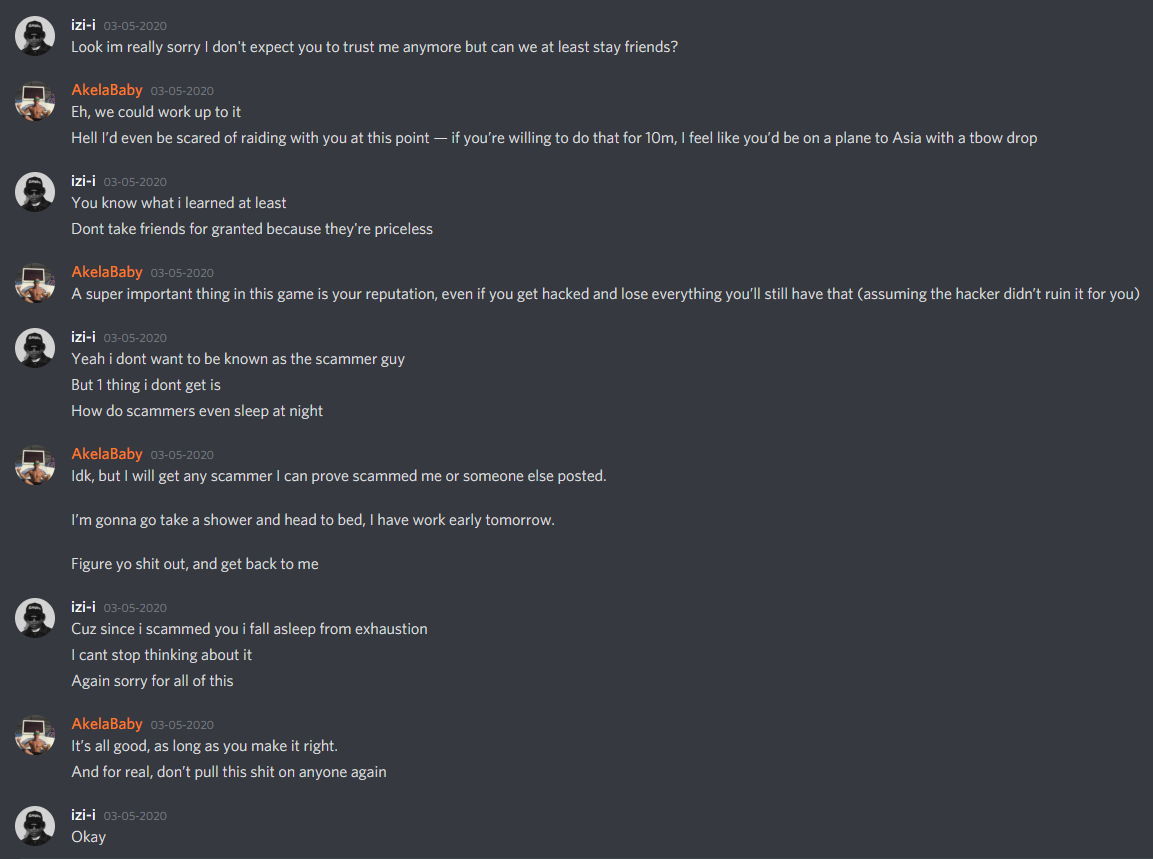The height and width of the screenshot is (859, 1153).
Task: Open AkelaBaby username above "Eh, we could work"
Action: coord(107,90)
